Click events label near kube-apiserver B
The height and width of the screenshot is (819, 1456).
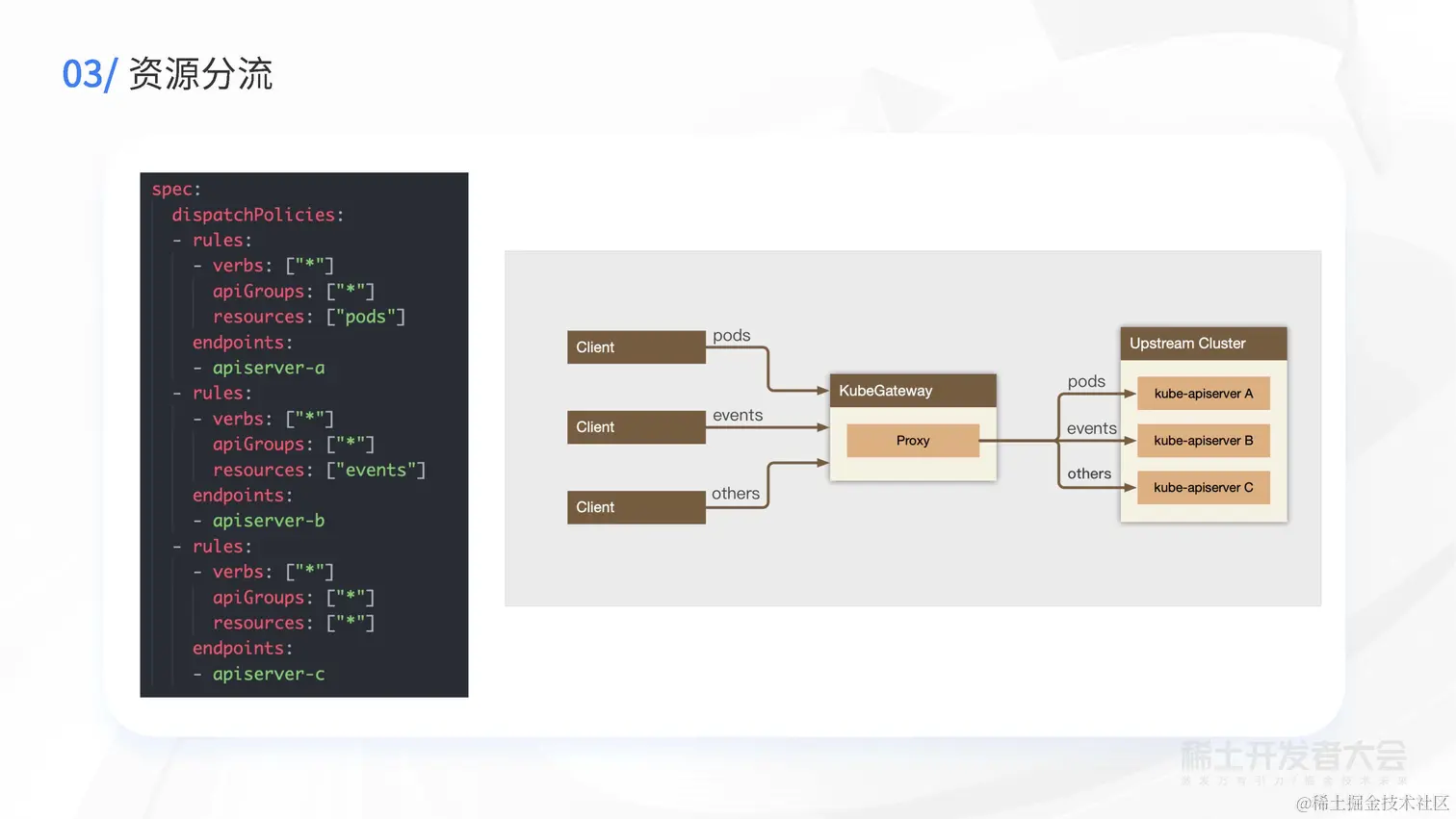(x=1092, y=428)
